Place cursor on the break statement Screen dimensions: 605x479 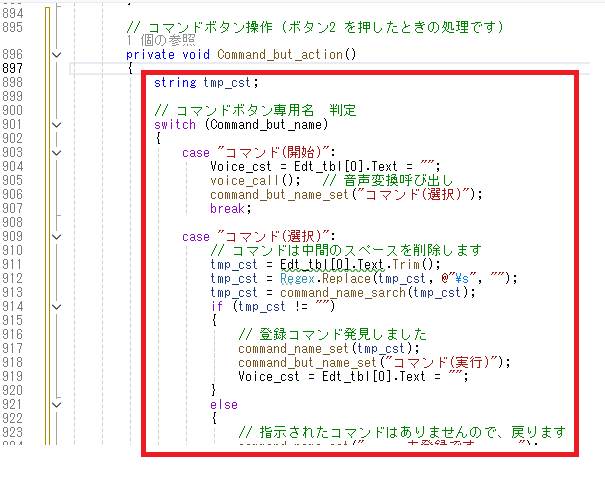229,208
